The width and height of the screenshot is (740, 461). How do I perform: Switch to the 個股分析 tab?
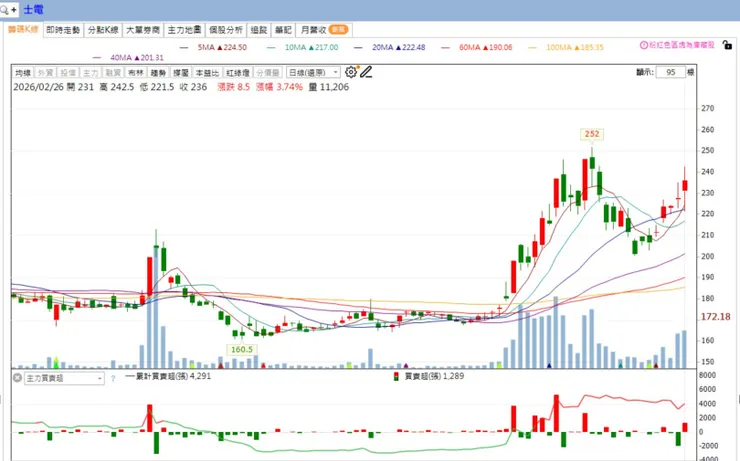226,30
